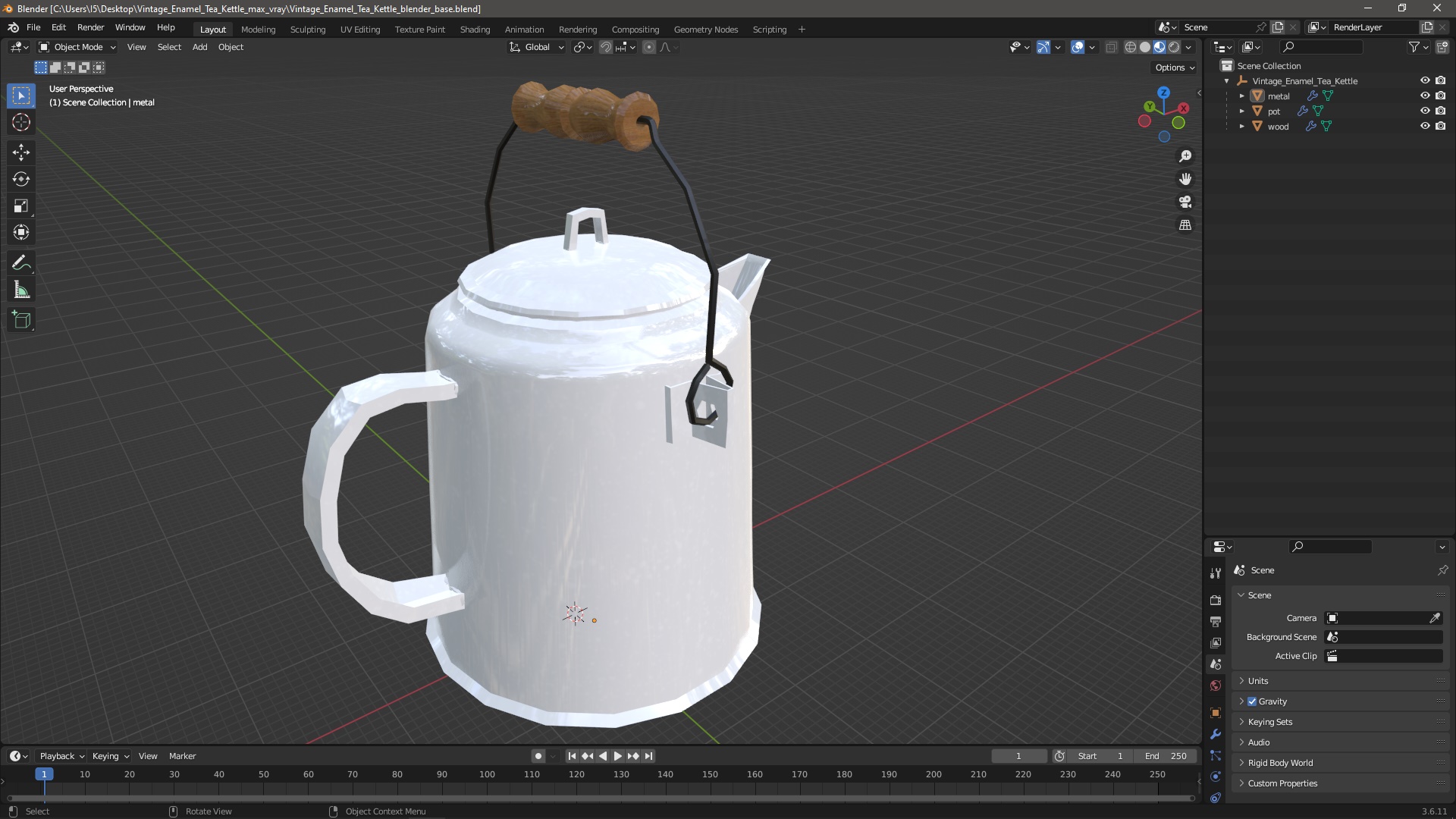This screenshot has width=1456, height=819.
Task: Switch to orthographic view using grid icon
Action: tap(1185, 225)
